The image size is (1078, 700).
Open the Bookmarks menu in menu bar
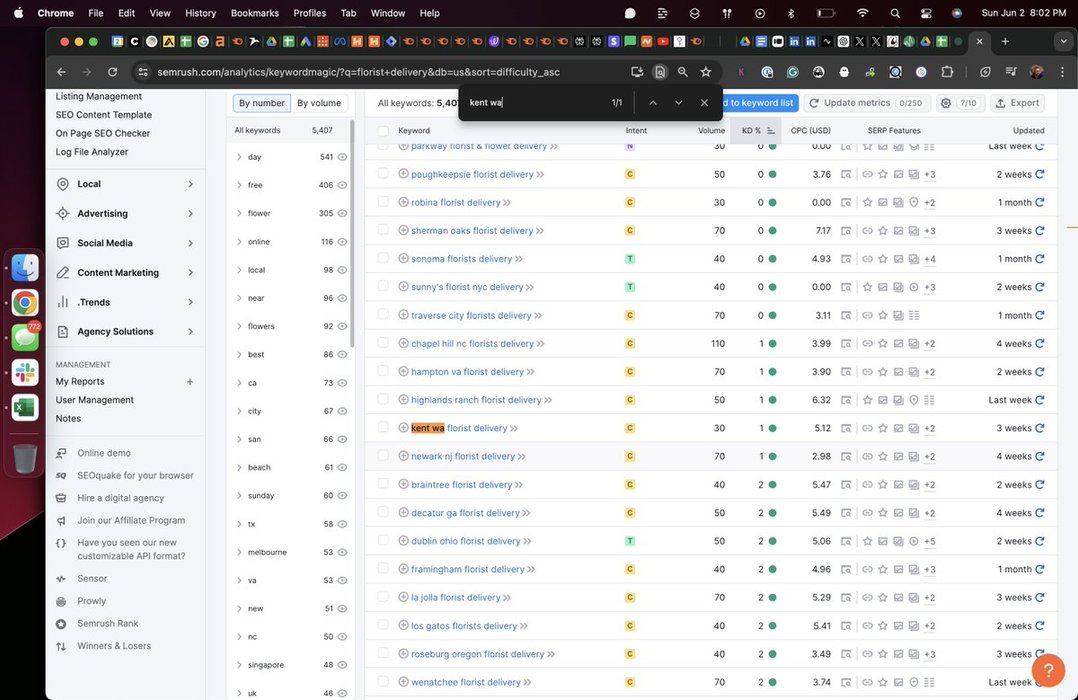pyautogui.click(x=254, y=13)
